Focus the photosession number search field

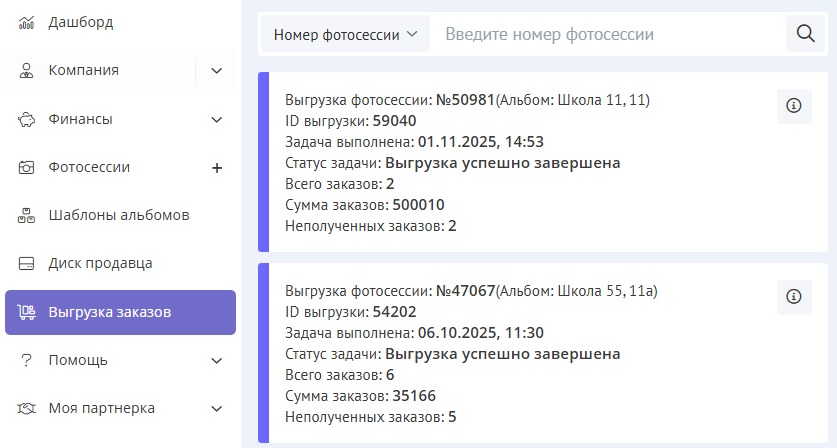[x=610, y=34]
